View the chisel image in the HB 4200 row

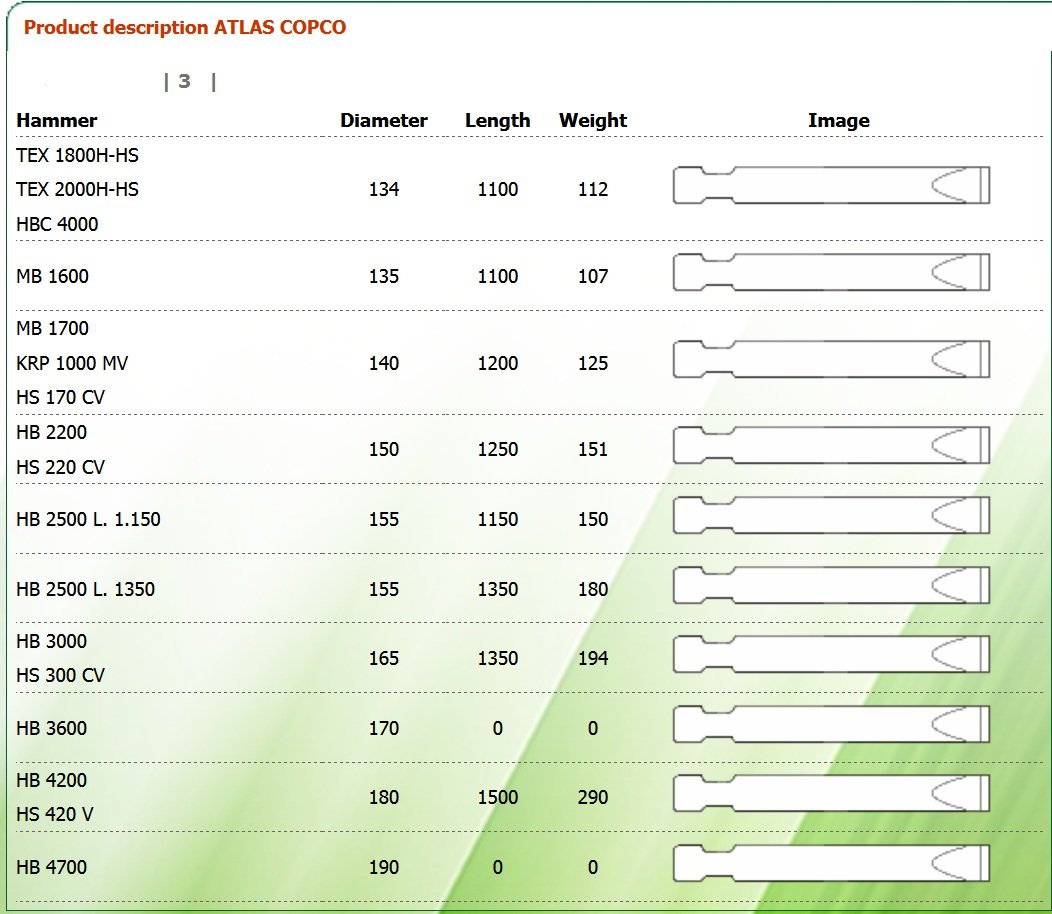(831, 793)
